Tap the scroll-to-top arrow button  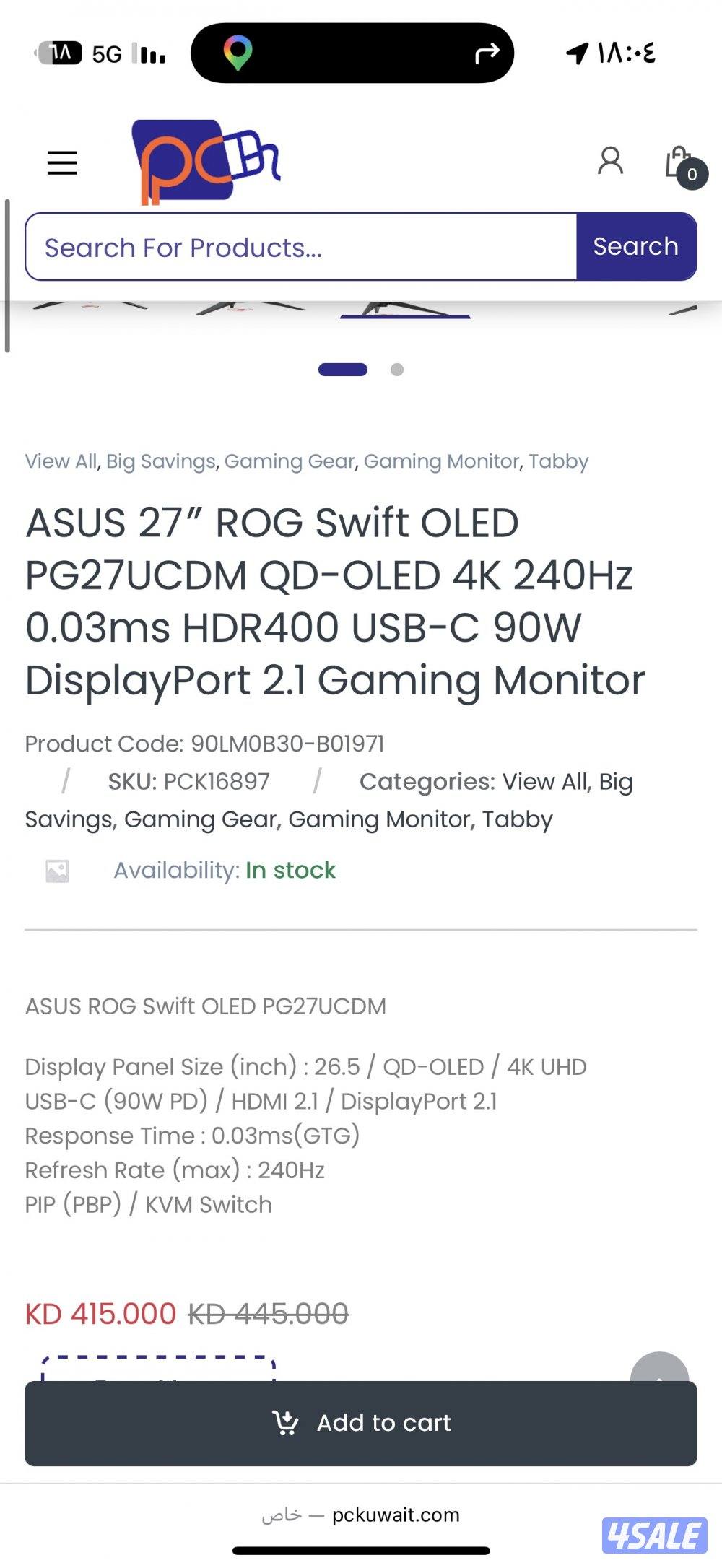pyautogui.click(x=658, y=1369)
